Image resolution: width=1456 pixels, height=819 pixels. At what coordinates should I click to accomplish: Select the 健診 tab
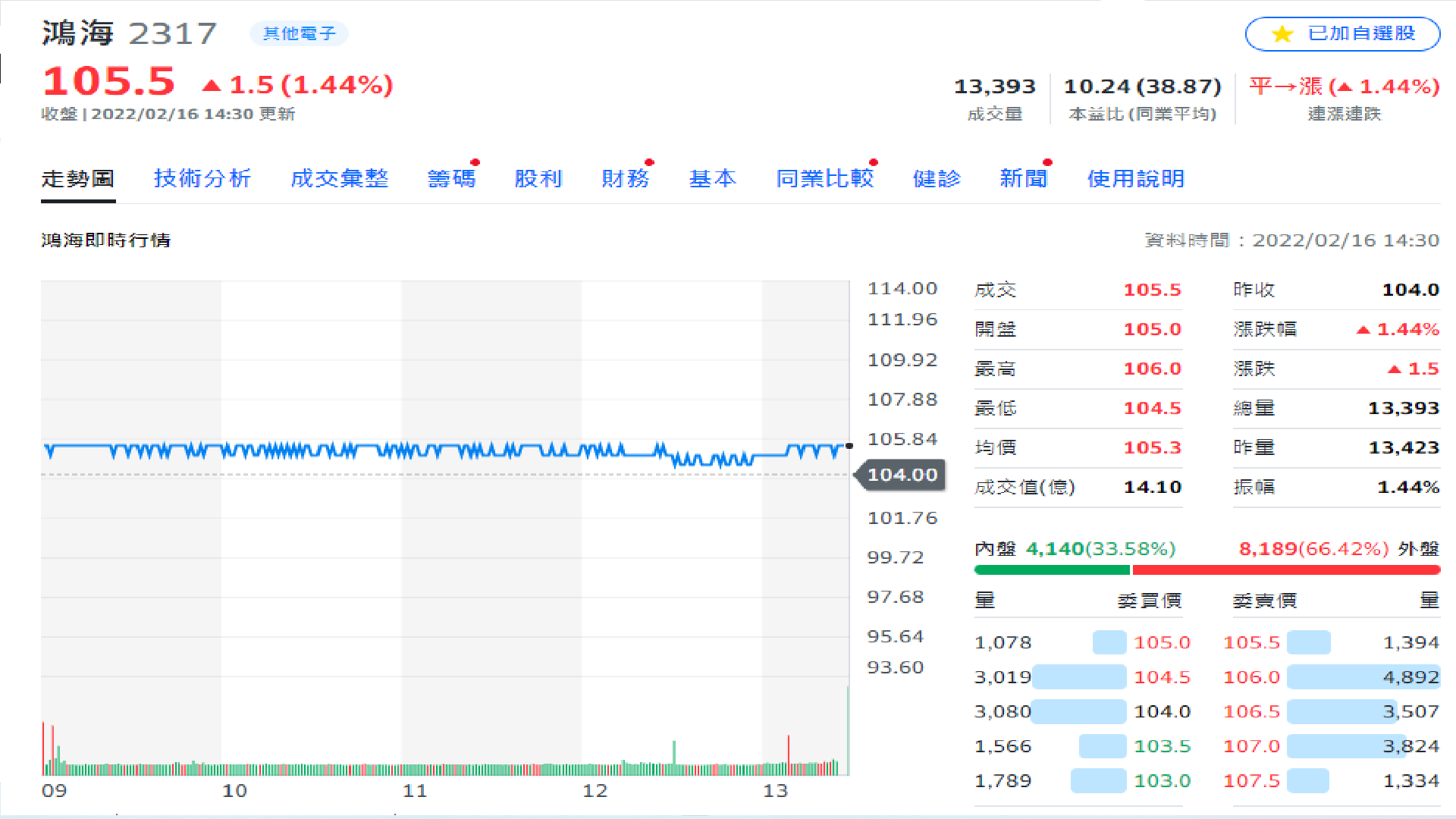click(x=937, y=179)
